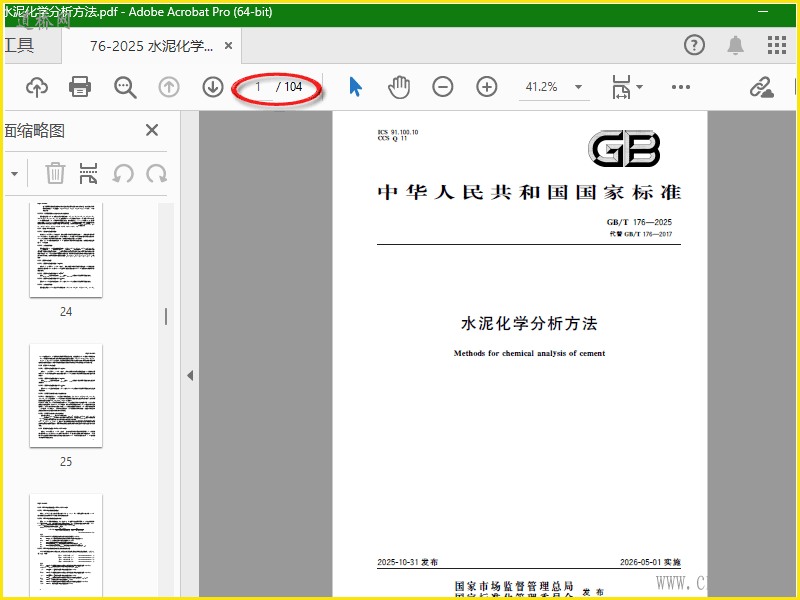Go to previous page with up arrow

pos(169,87)
